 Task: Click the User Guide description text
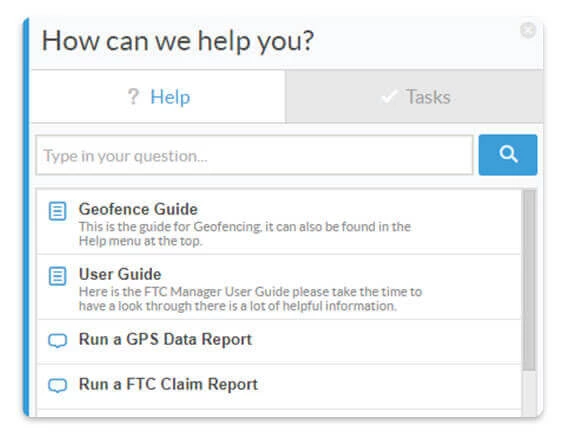(x=250, y=299)
